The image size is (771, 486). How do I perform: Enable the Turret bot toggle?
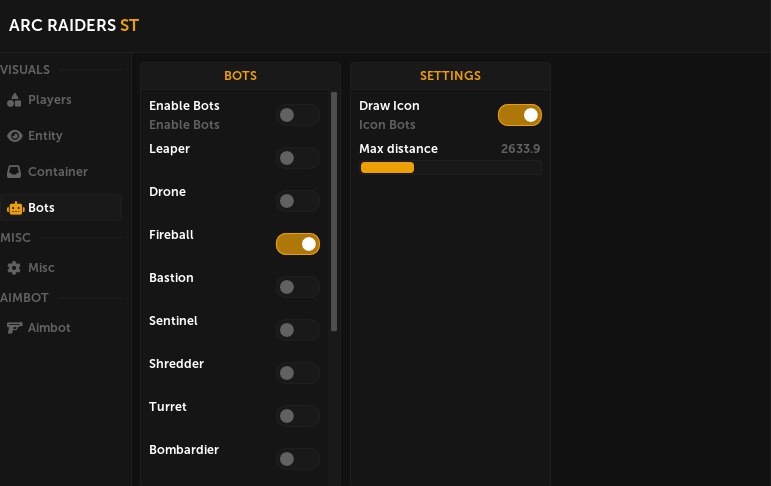298,416
